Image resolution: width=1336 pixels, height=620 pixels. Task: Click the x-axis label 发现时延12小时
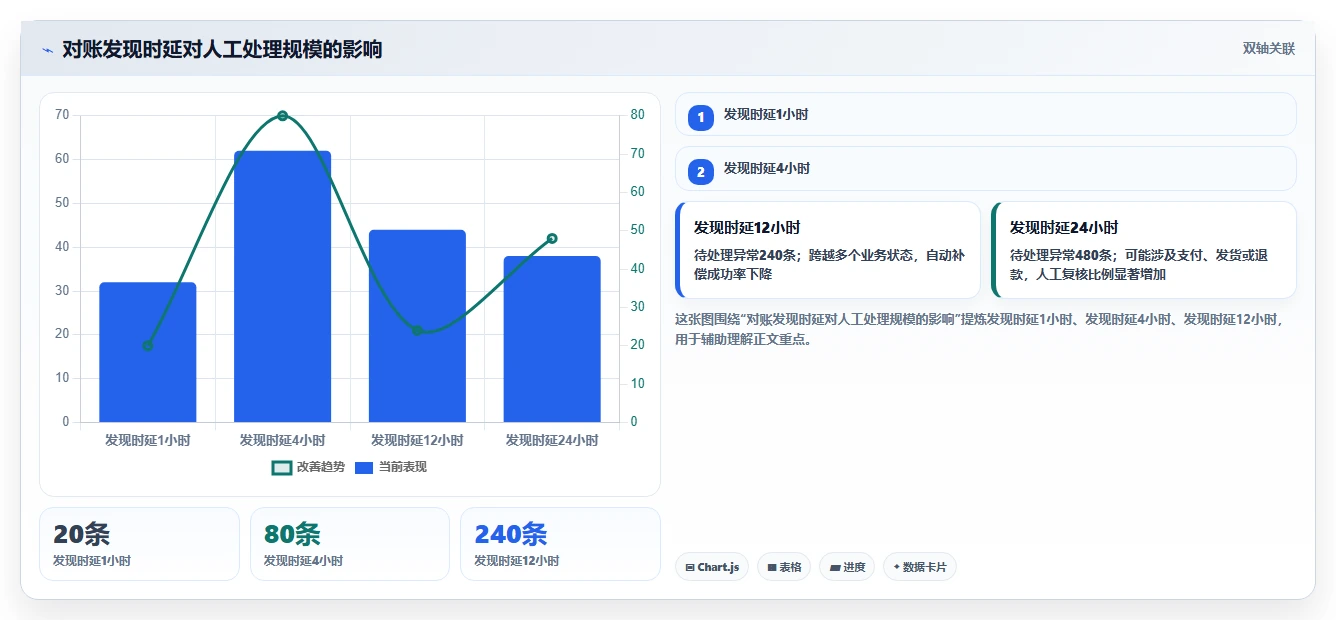click(417, 440)
